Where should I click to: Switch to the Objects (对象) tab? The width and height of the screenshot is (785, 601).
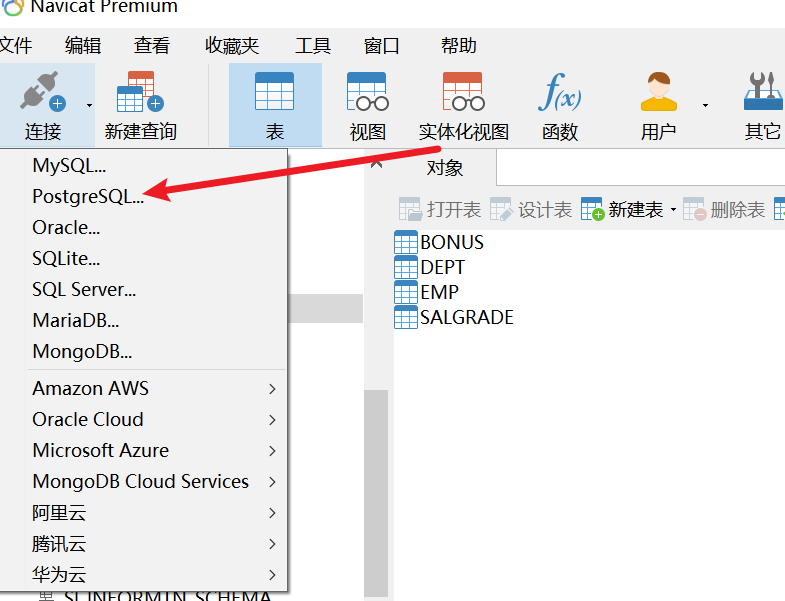445,168
